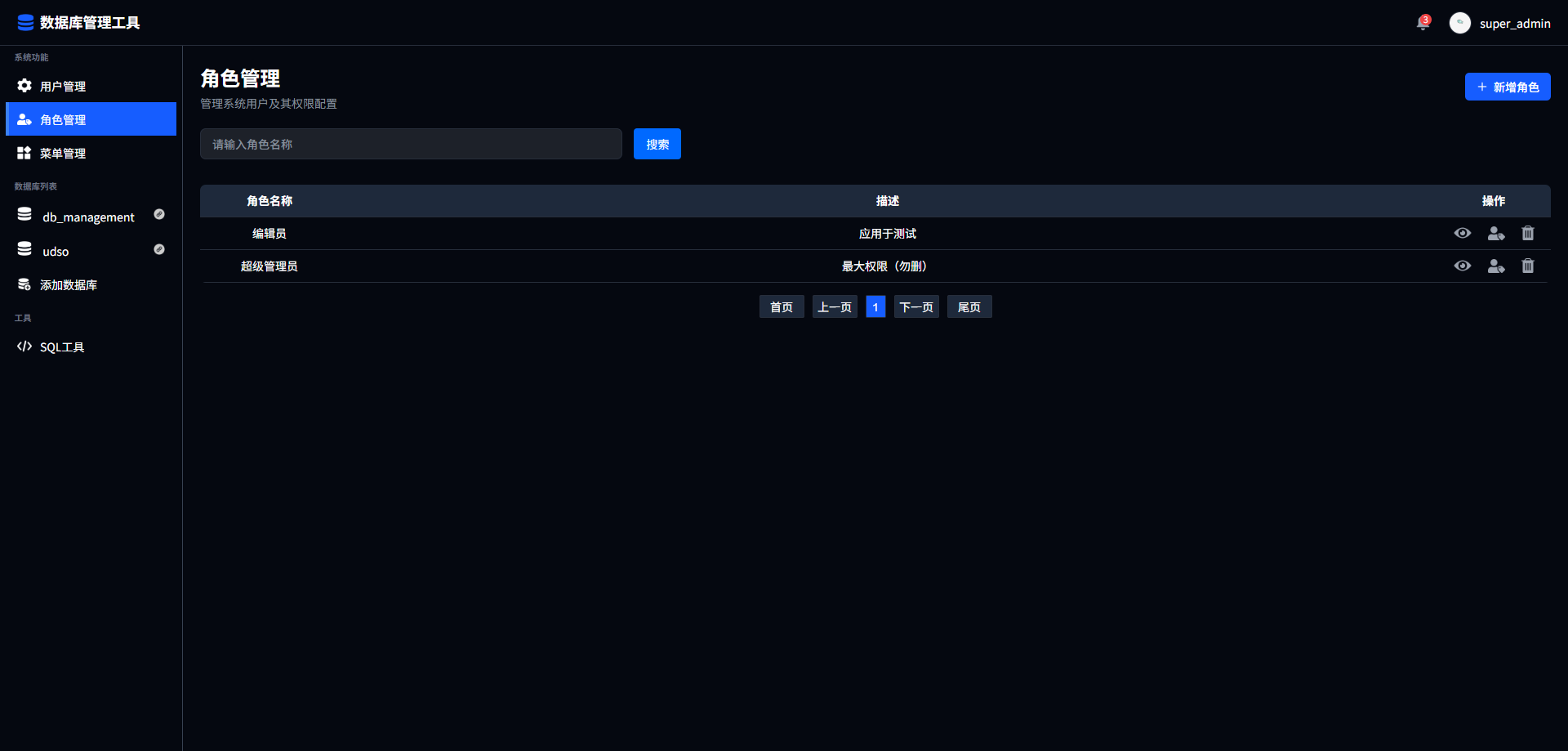Delete the 超级管理员 role
1568x751 pixels.
1527,266
